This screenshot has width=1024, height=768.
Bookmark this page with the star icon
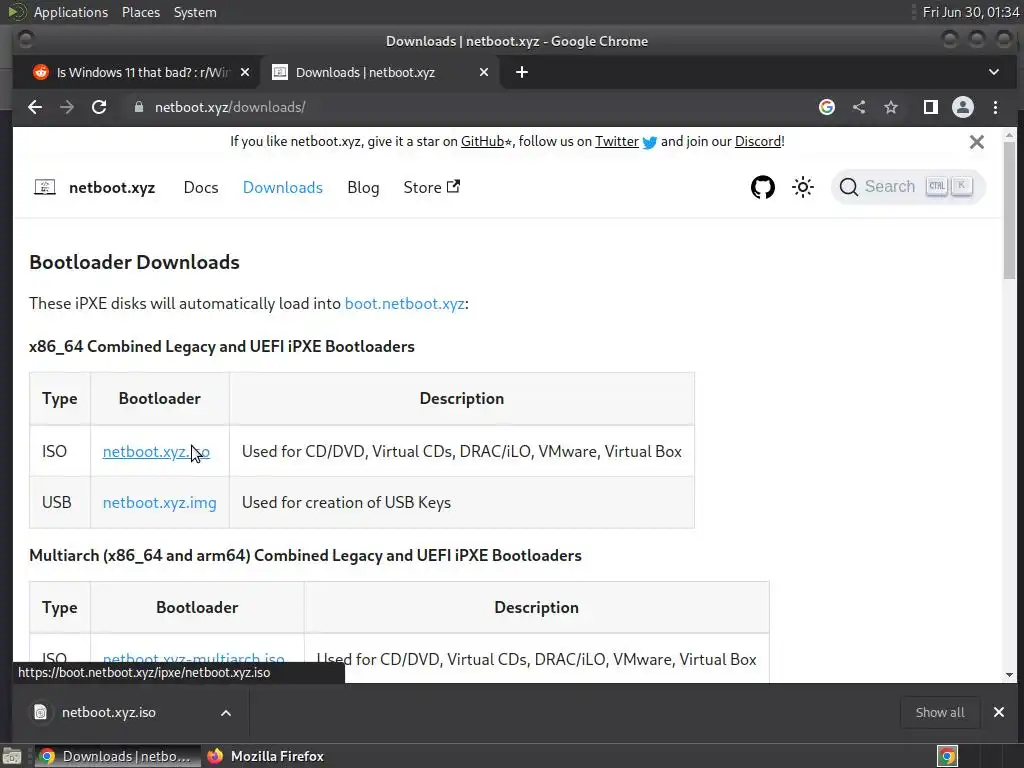891,107
